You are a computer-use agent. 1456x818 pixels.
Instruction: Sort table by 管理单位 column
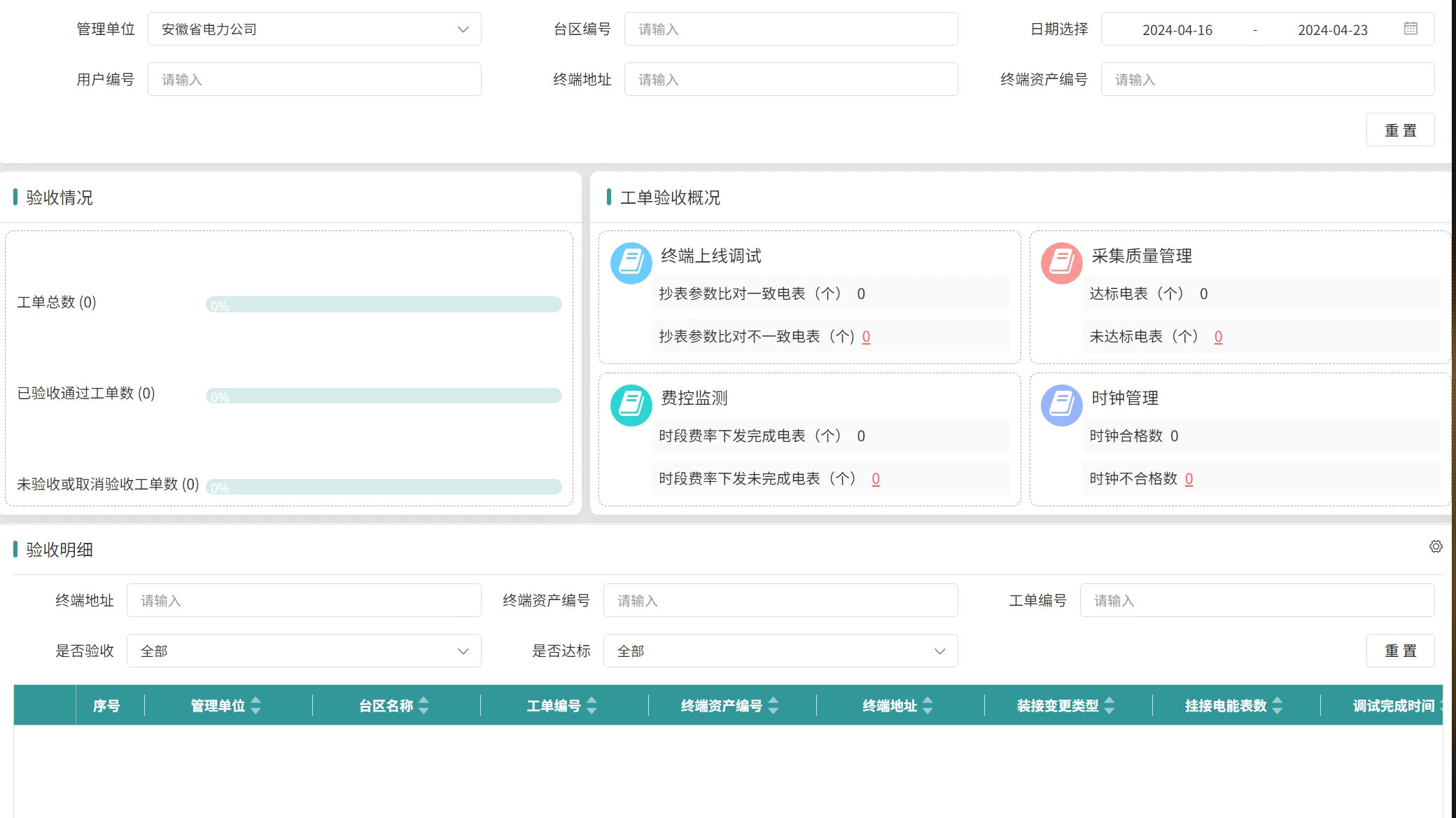pyautogui.click(x=255, y=705)
